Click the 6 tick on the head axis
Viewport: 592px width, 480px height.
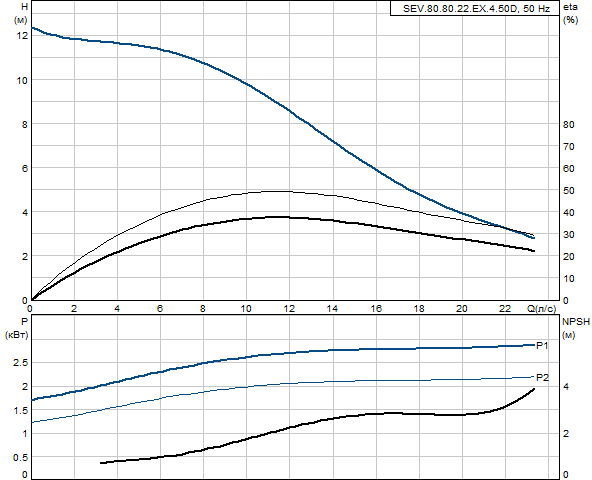(25, 168)
